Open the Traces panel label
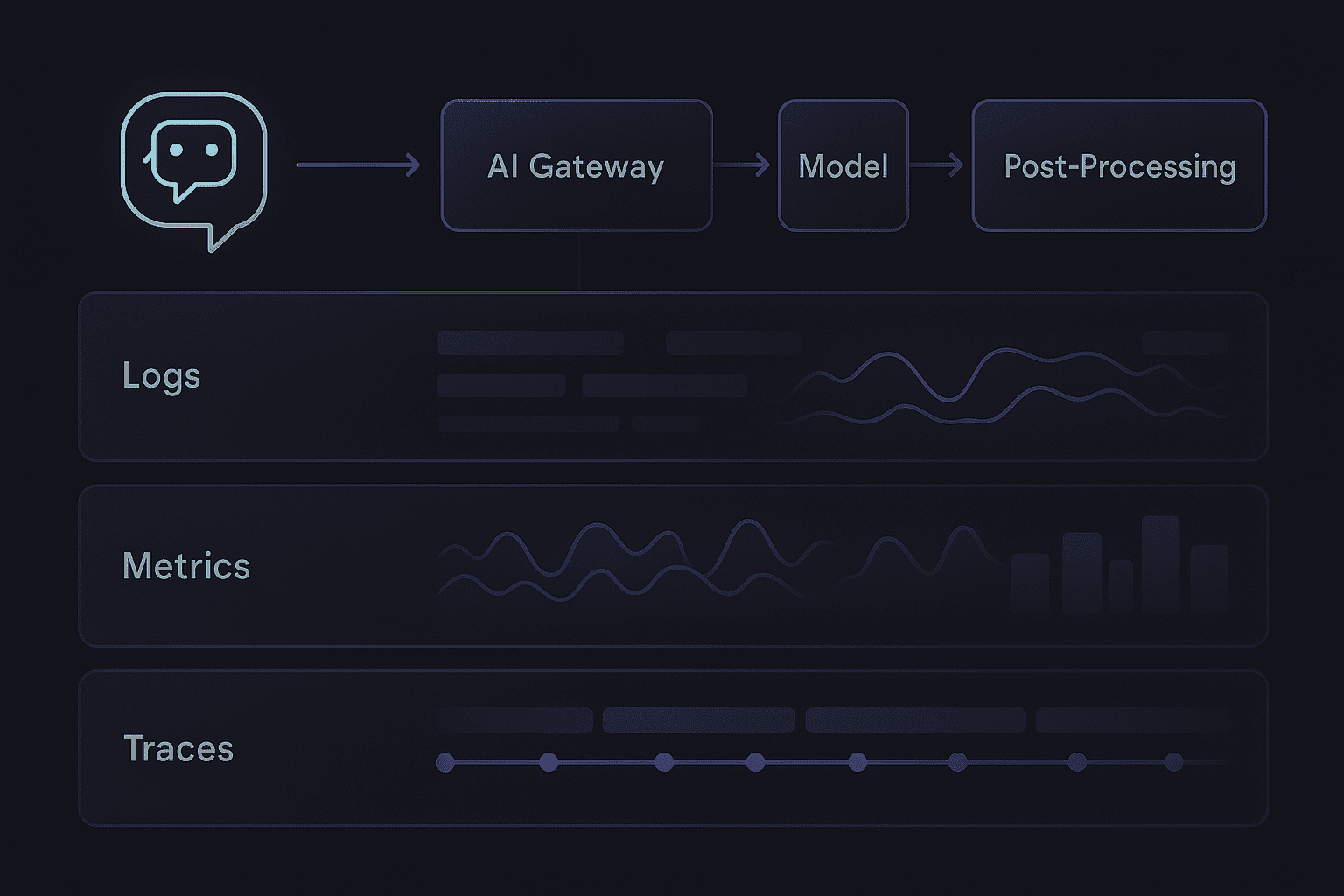Viewport: 1344px width, 896px height. [x=178, y=749]
